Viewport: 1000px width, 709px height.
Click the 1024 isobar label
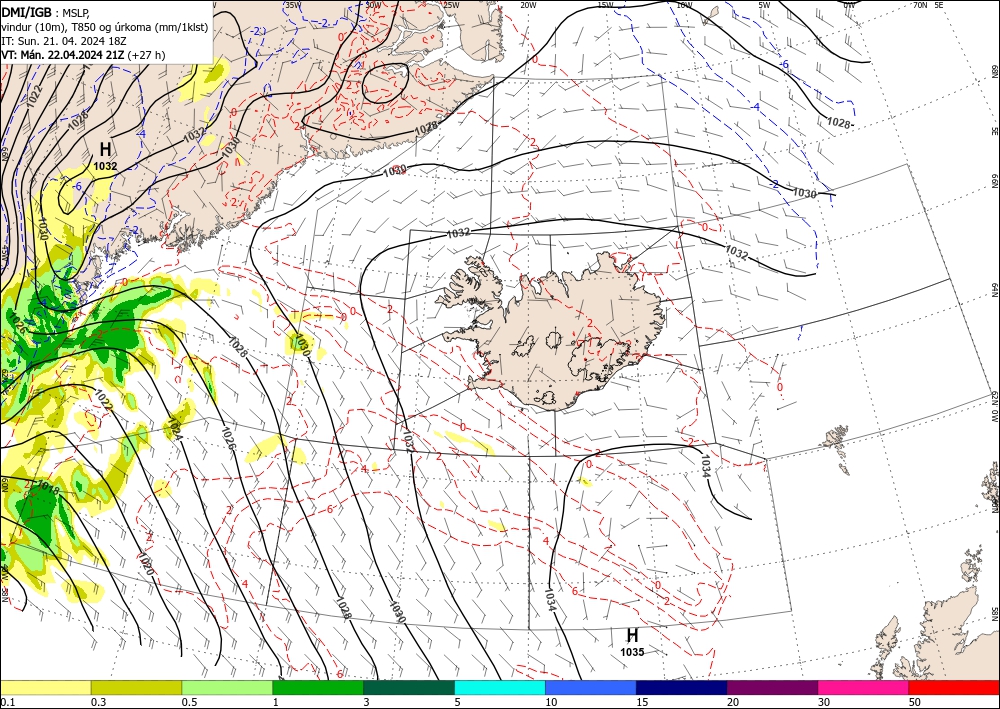click(x=173, y=429)
